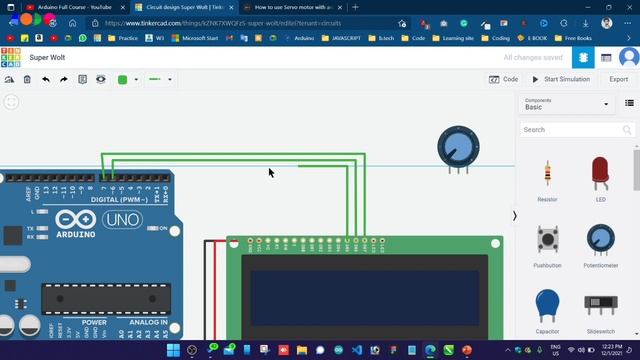Open the Microsoft Start bookmark

click(195, 38)
